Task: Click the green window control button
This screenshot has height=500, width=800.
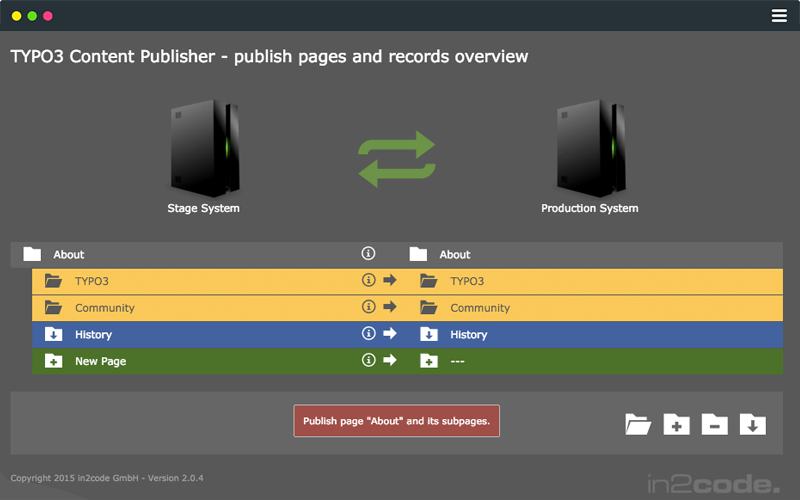Action: tap(32, 16)
